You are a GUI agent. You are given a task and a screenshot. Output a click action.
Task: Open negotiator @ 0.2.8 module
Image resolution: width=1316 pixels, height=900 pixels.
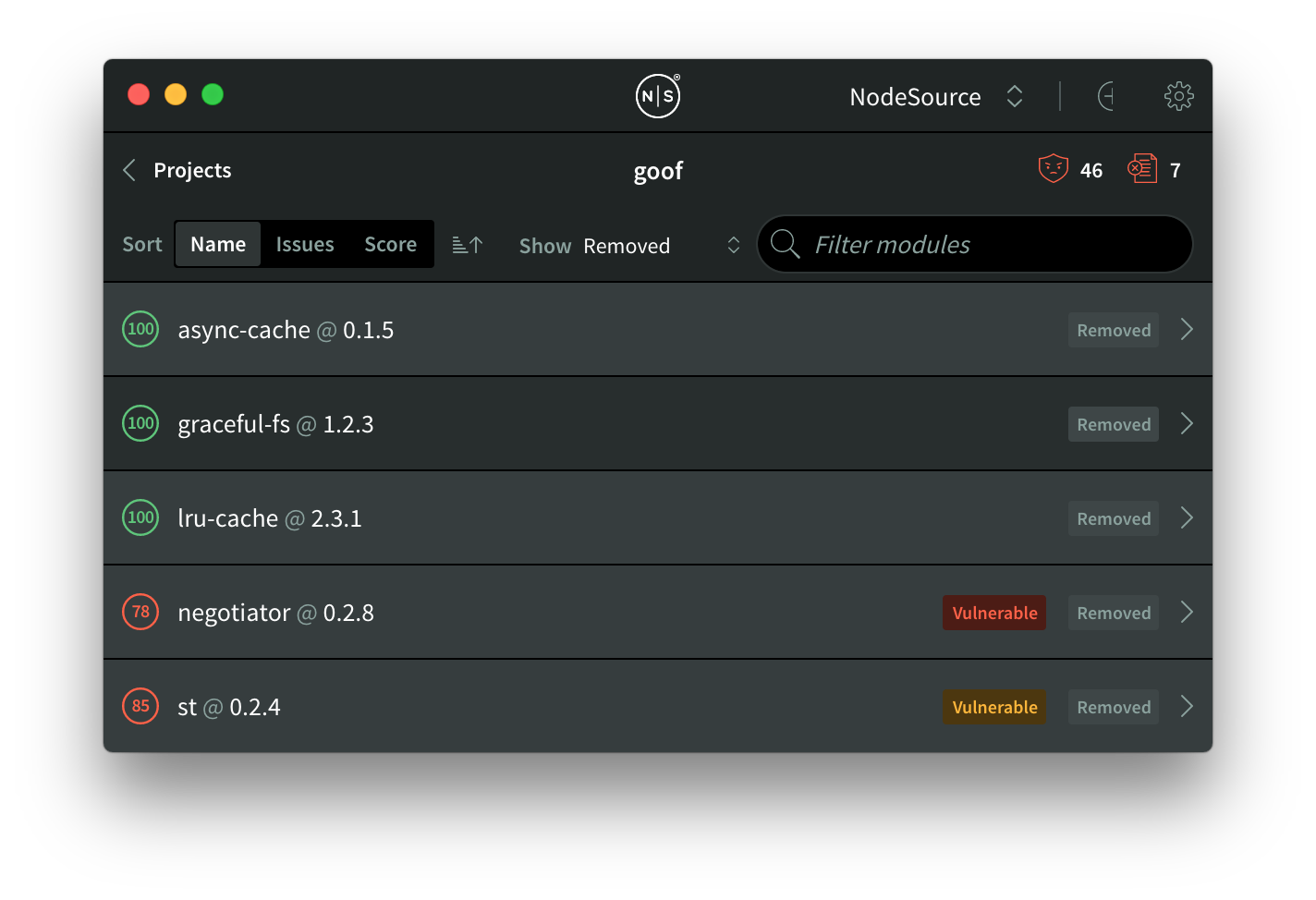click(658, 612)
